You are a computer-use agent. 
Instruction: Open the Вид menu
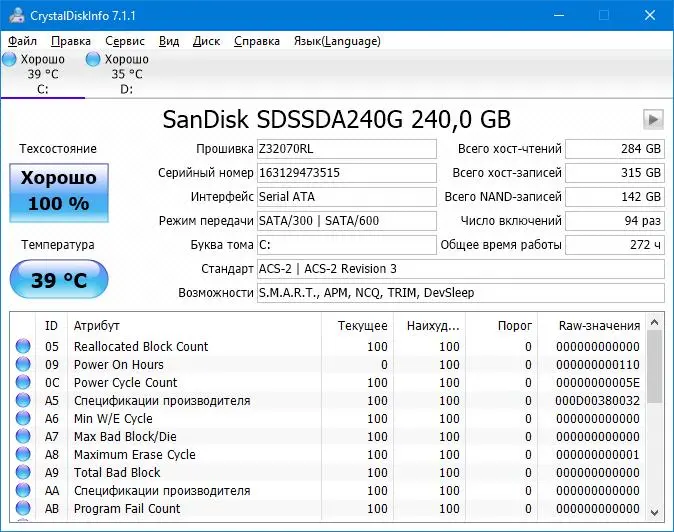click(x=169, y=41)
